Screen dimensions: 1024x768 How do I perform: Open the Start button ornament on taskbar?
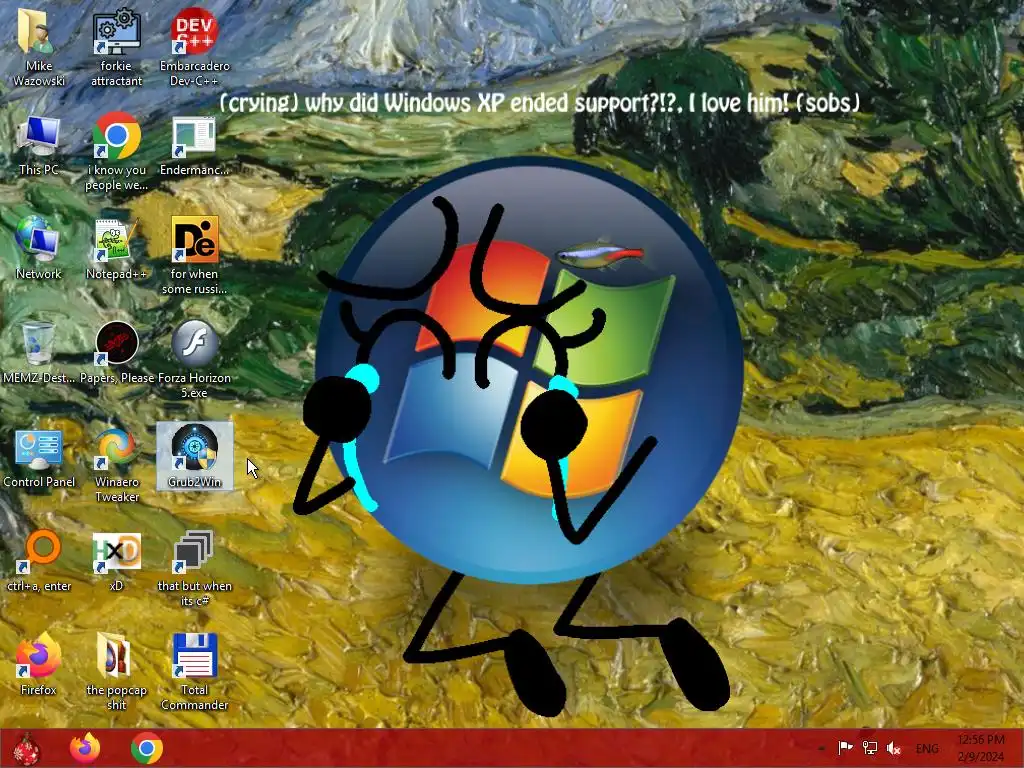tap(27, 748)
